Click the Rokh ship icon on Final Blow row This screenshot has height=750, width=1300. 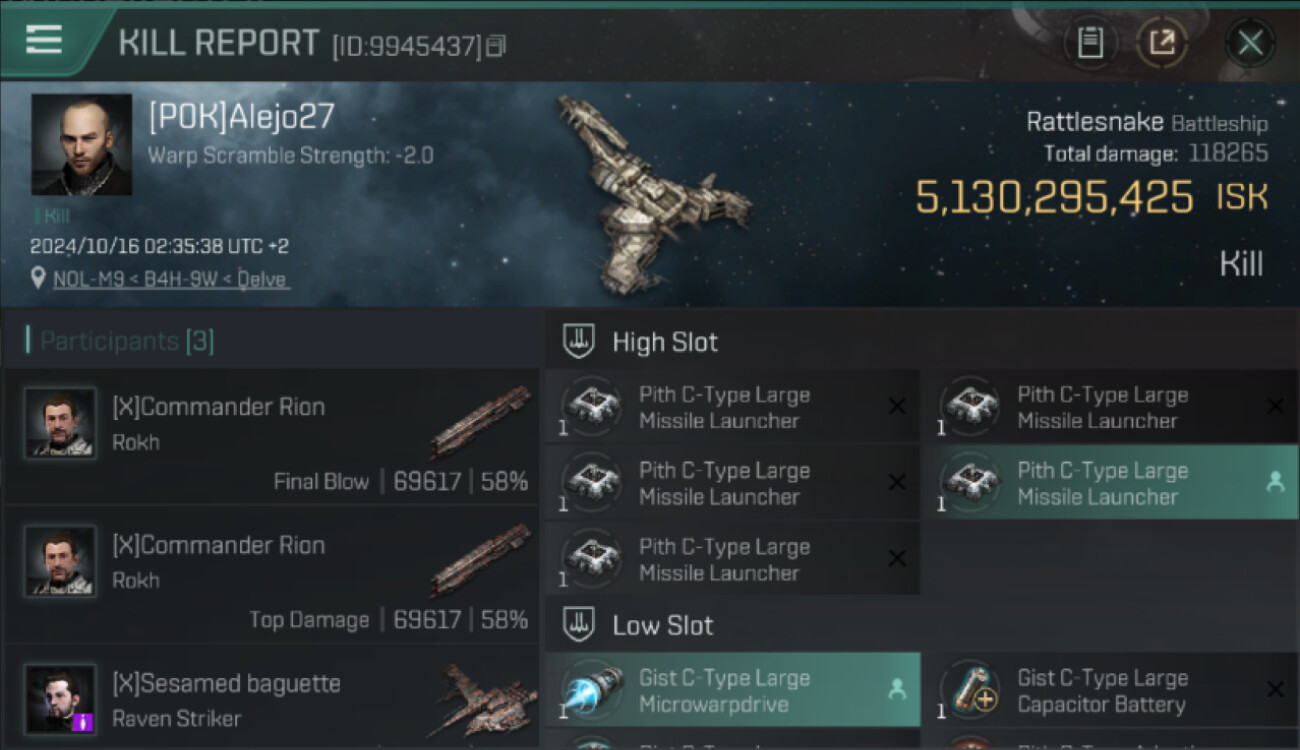tap(481, 421)
